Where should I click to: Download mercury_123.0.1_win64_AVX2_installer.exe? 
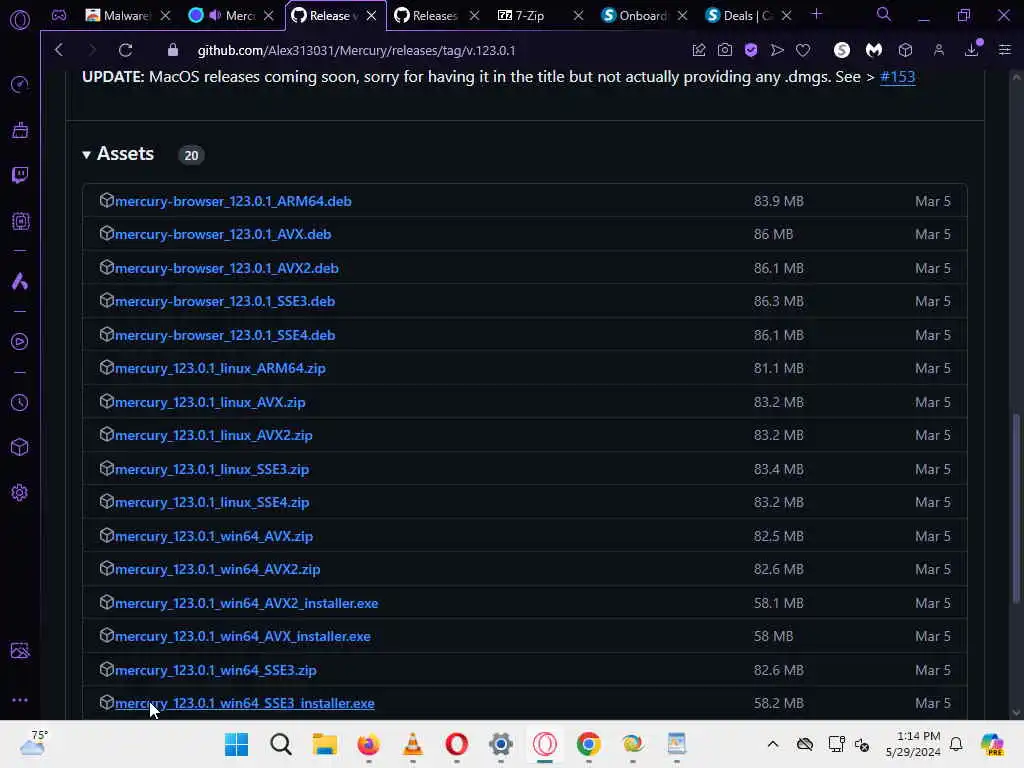246,603
